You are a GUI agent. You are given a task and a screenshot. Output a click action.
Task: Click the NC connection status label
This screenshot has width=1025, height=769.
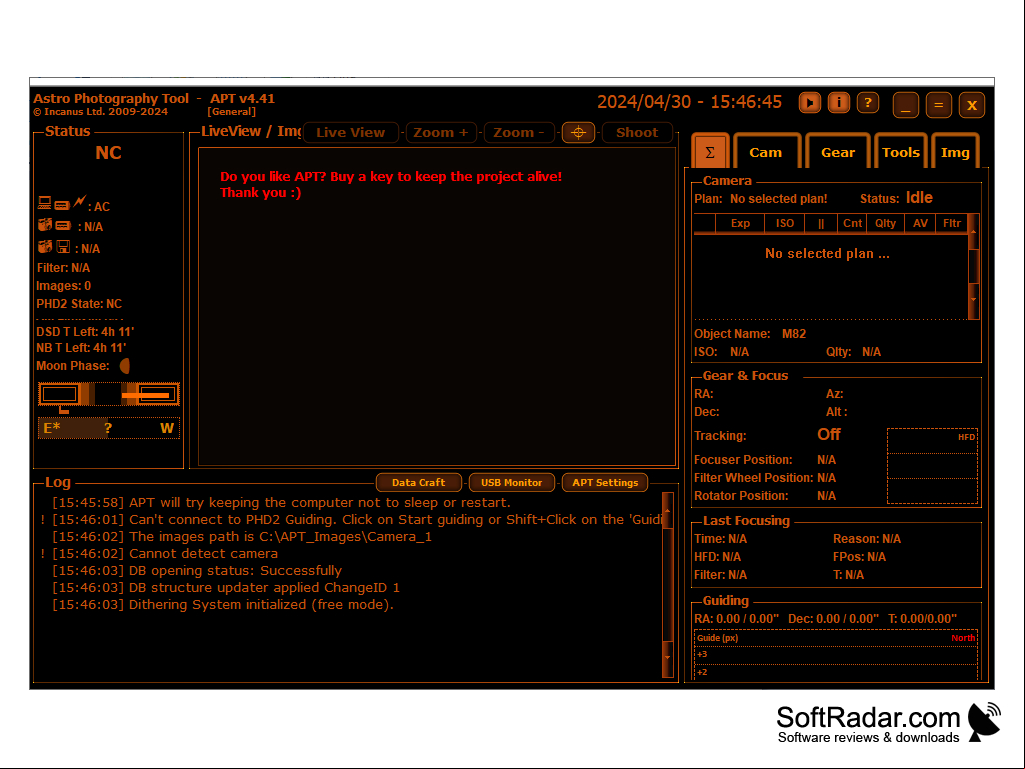click(x=109, y=153)
